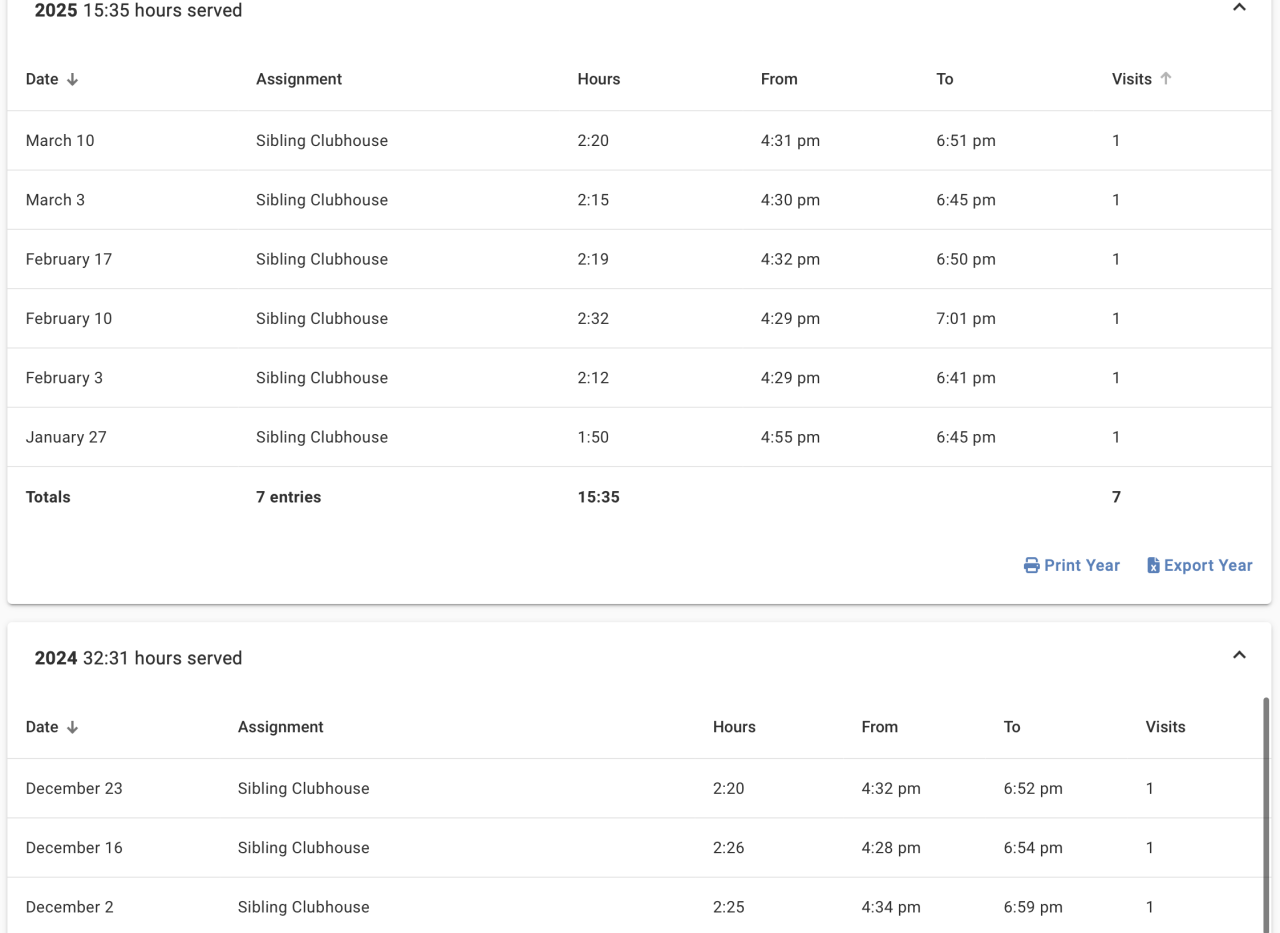The height and width of the screenshot is (933, 1280).
Task: Select the February 17 Sibling Clubhouse entry
Action: [321, 260]
